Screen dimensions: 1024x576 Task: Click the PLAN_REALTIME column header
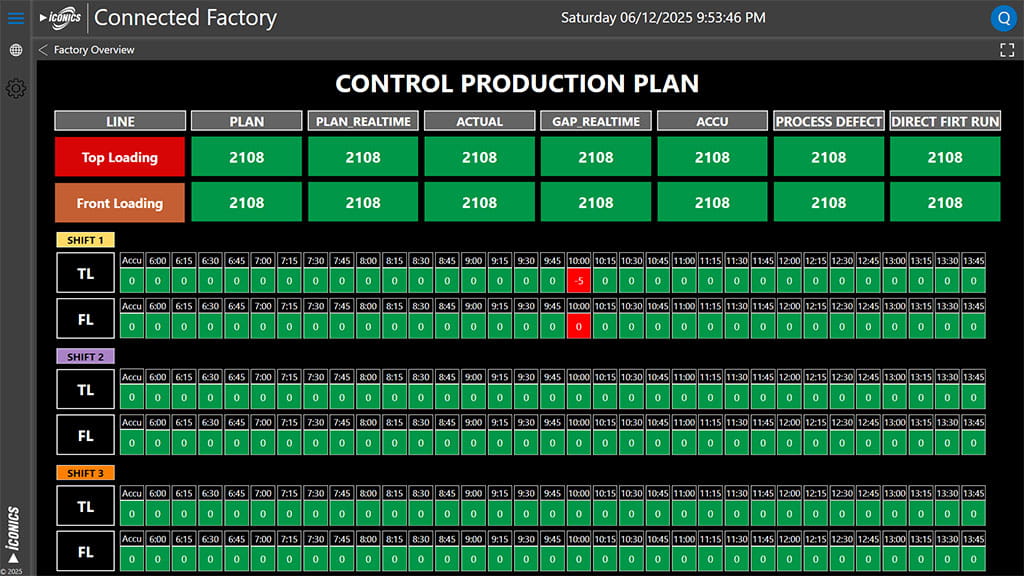363,121
